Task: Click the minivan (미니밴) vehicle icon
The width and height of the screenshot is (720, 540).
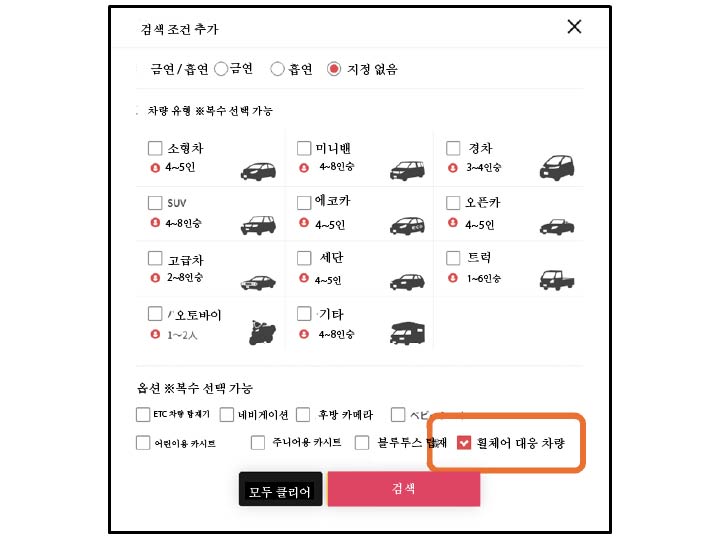Action: [x=407, y=170]
